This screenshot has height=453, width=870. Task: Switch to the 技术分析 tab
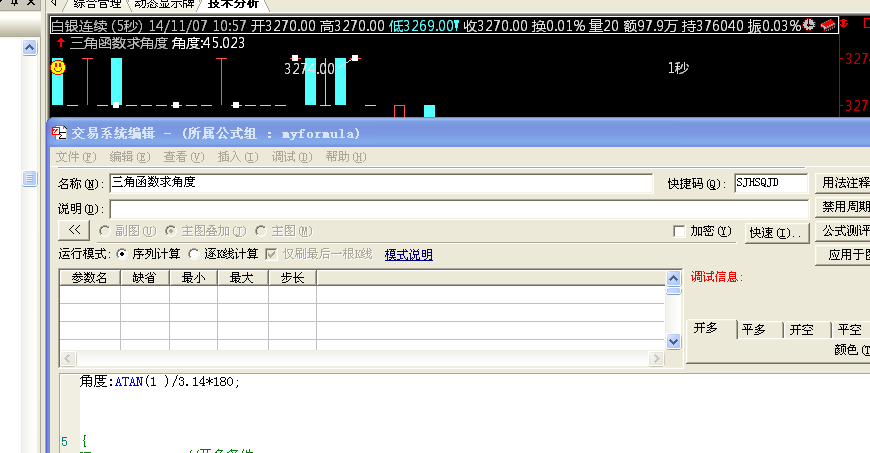[x=233, y=4]
